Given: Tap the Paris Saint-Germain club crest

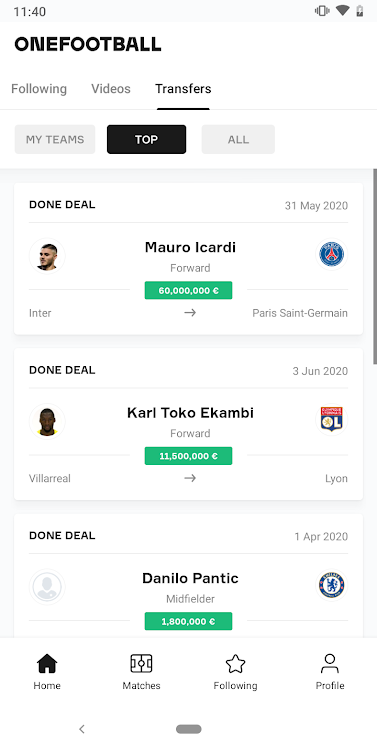Looking at the screenshot, I should (x=332, y=254).
